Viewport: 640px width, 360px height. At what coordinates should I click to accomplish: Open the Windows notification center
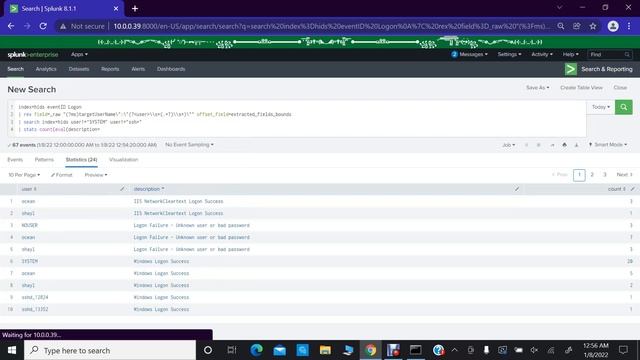point(623,350)
